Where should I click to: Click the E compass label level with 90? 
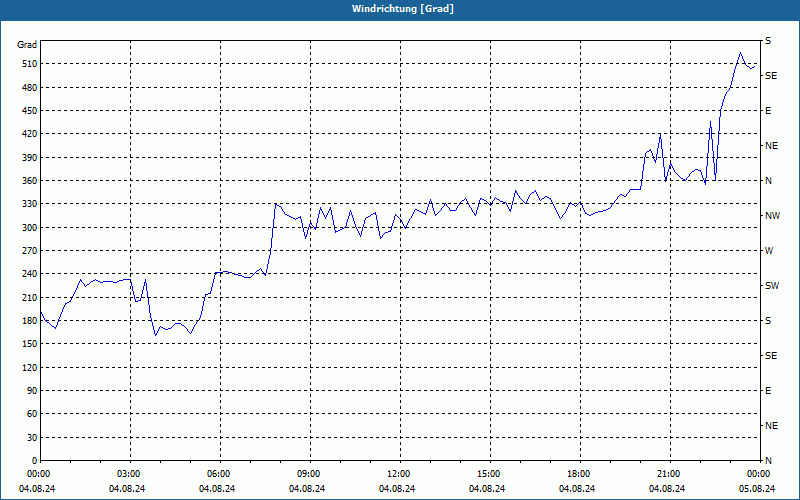tap(768, 391)
